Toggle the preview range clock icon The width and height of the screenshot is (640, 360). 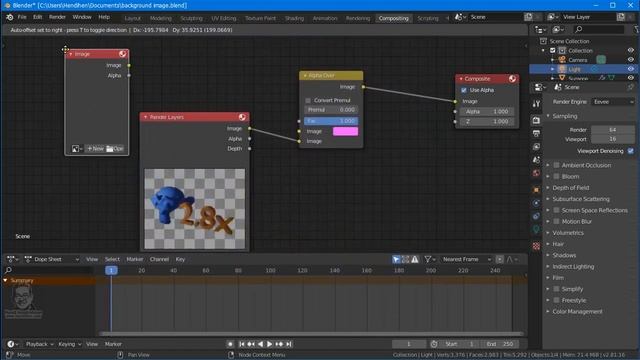[434, 344]
